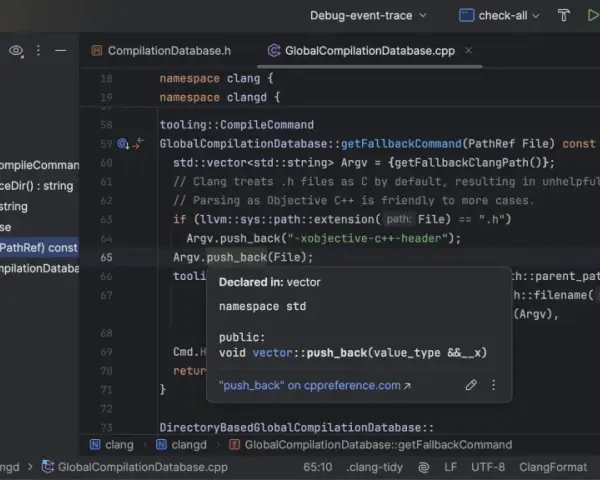Click the pencil edit icon in the popup
Screen dimensions: 600x480
point(471,385)
